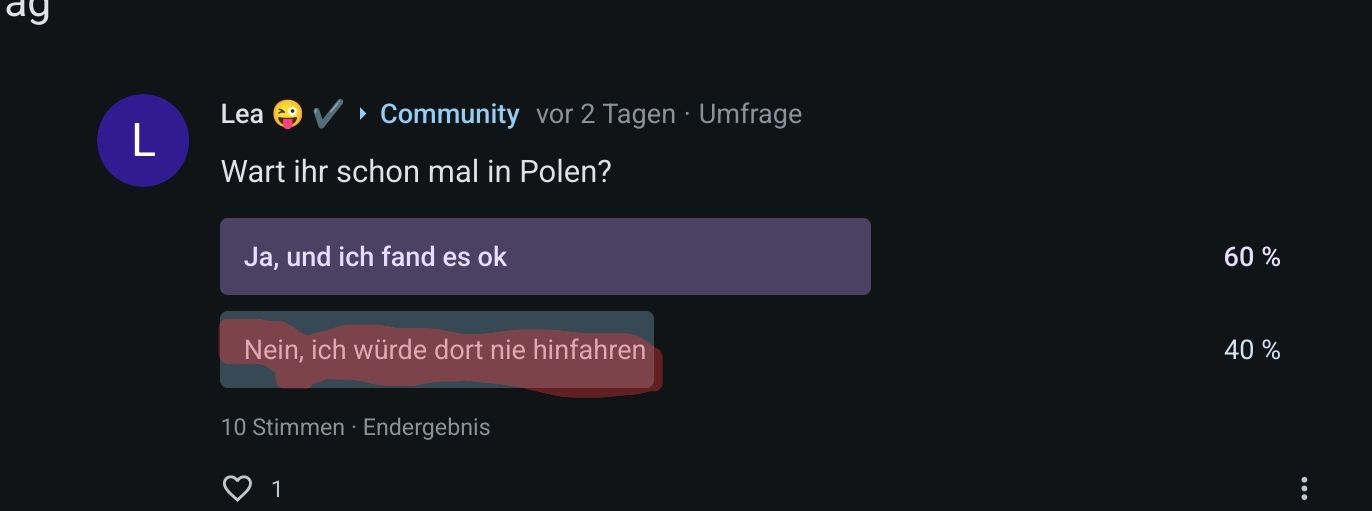Click the like count number next to heart

click(x=277, y=489)
